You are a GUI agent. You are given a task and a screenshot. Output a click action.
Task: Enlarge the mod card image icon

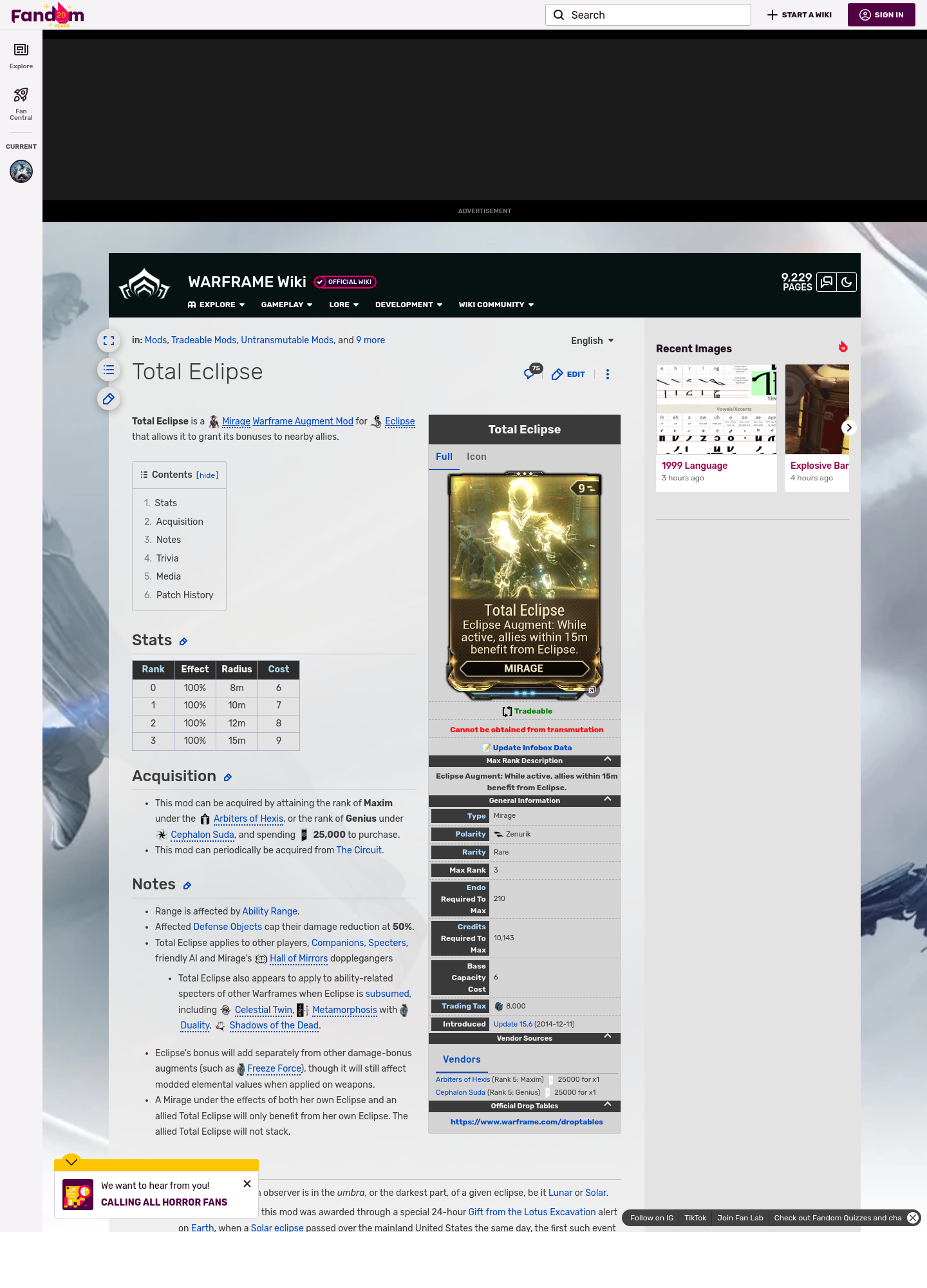[x=592, y=690]
